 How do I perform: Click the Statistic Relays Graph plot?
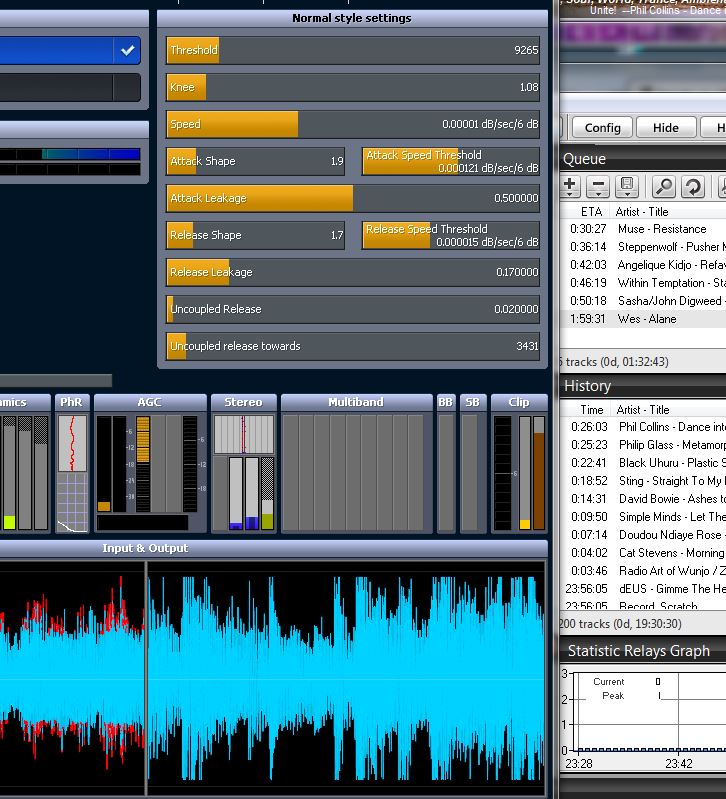(650, 711)
